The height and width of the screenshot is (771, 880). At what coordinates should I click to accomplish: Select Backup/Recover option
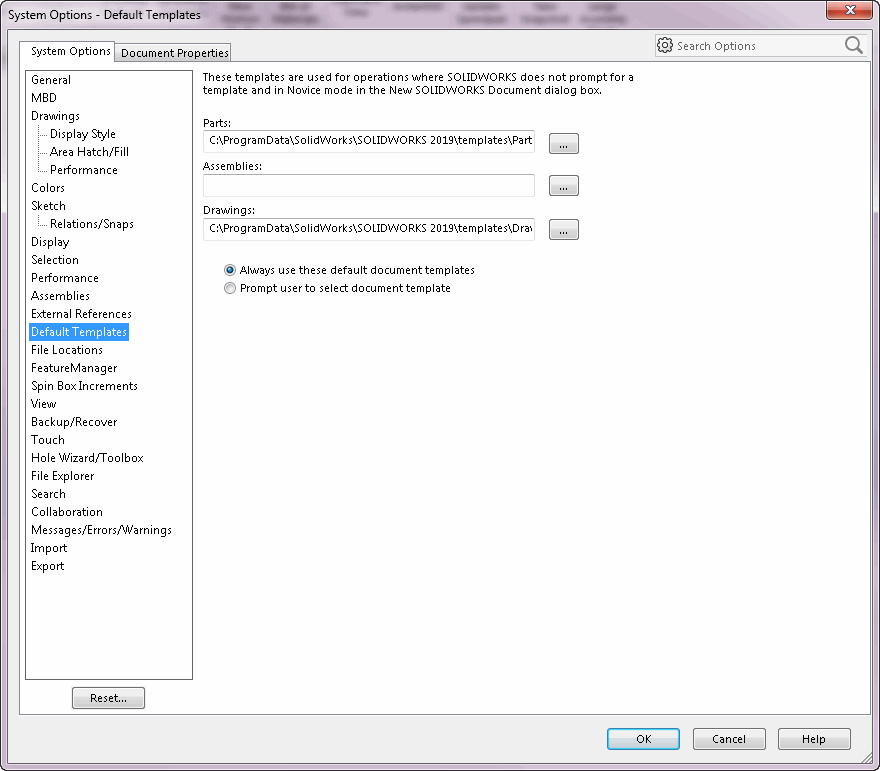tap(74, 421)
